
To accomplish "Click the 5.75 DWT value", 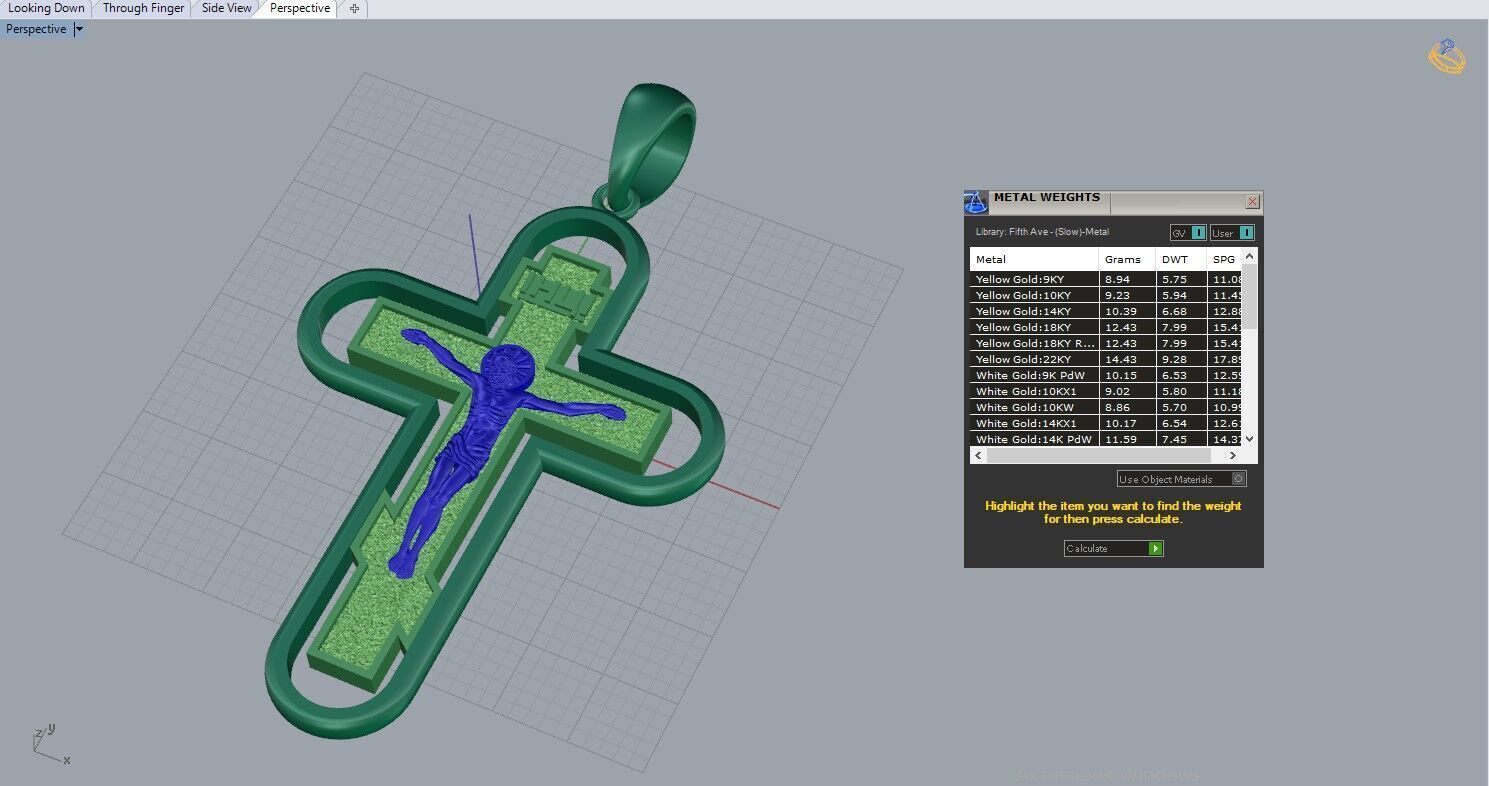I will click(1174, 279).
